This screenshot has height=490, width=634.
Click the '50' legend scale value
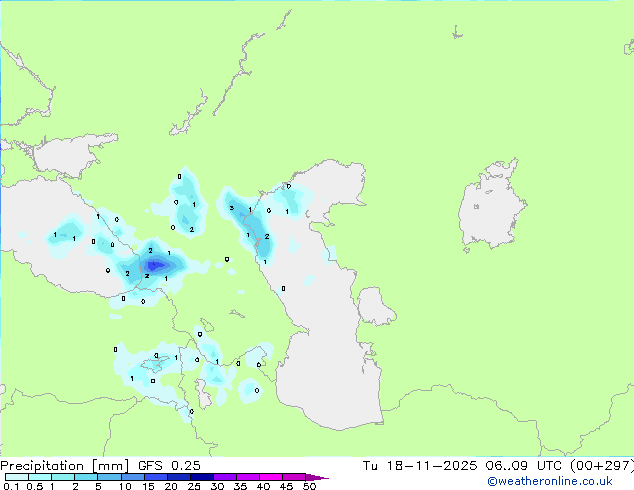point(309,486)
